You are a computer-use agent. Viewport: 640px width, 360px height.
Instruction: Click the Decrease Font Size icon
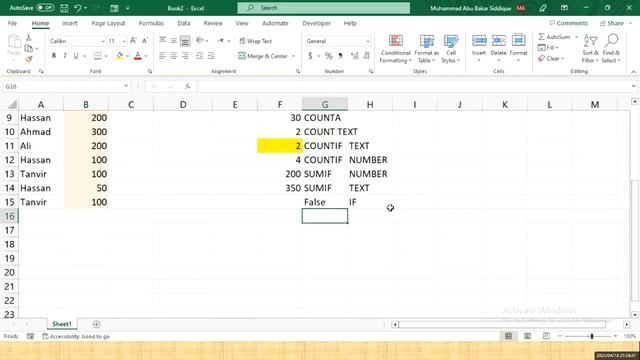point(145,41)
